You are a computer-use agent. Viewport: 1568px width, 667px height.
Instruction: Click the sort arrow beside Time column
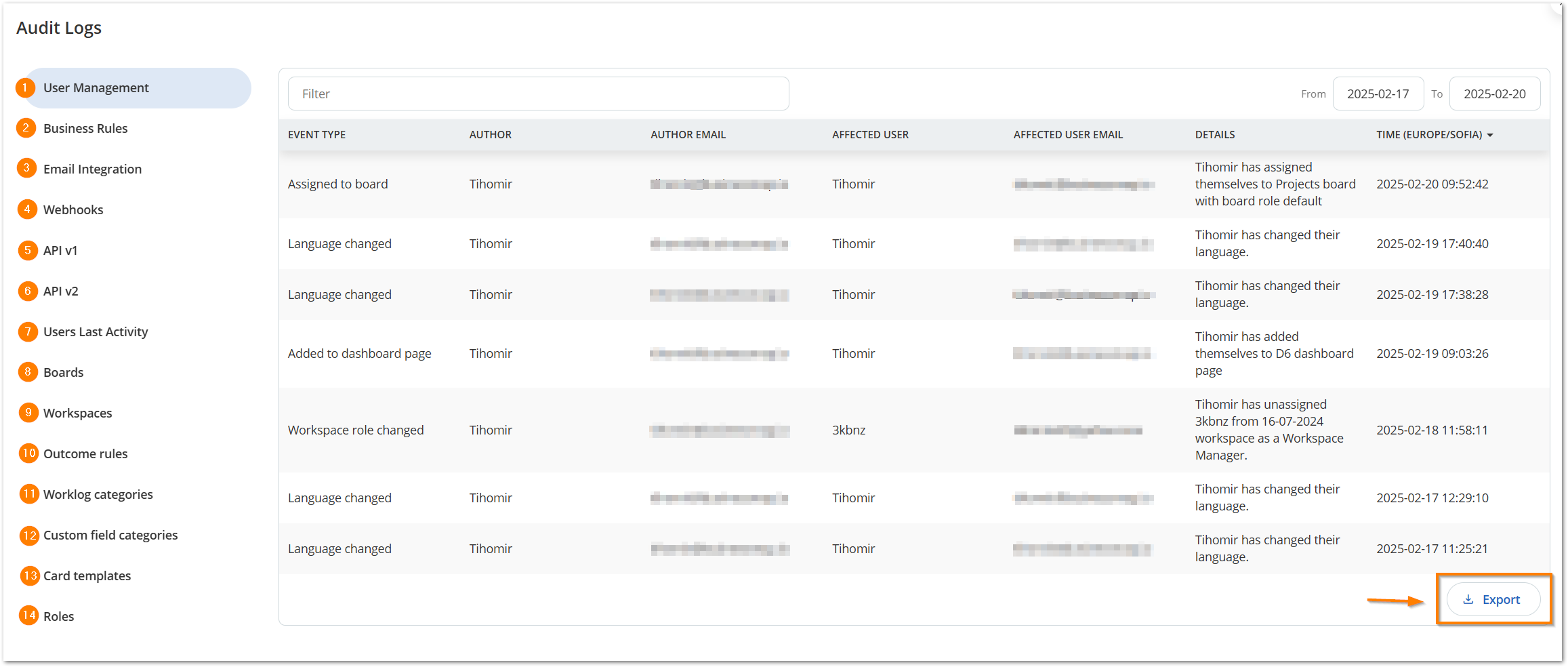tap(1490, 136)
